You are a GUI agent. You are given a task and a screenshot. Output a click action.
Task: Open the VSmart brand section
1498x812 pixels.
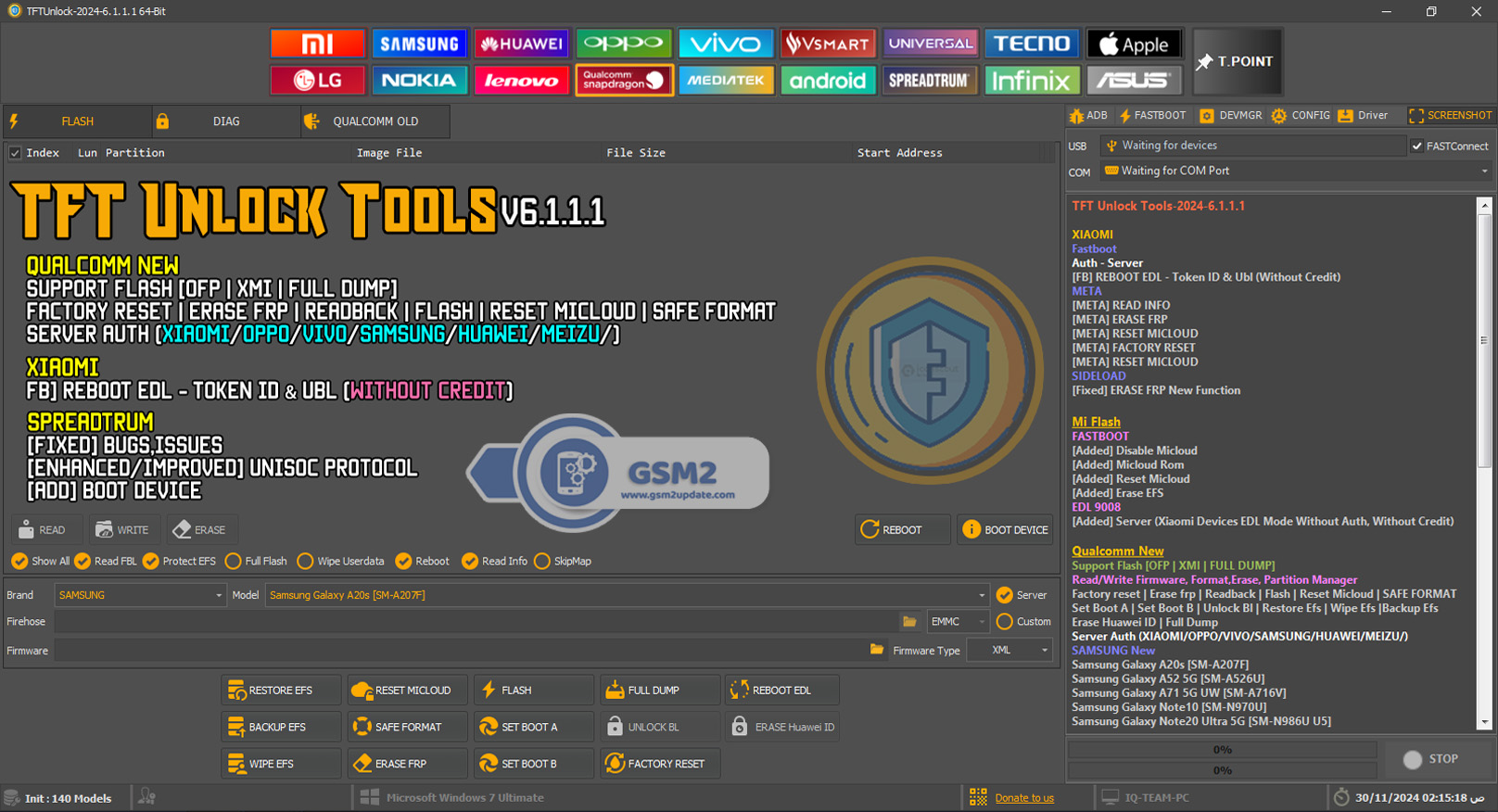tap(827, 44)
